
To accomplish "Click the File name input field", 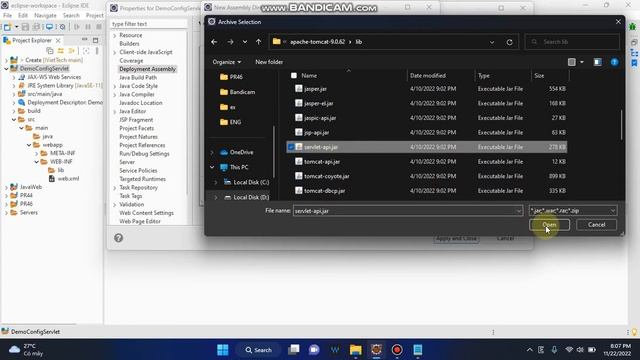I will pos(404,211).
